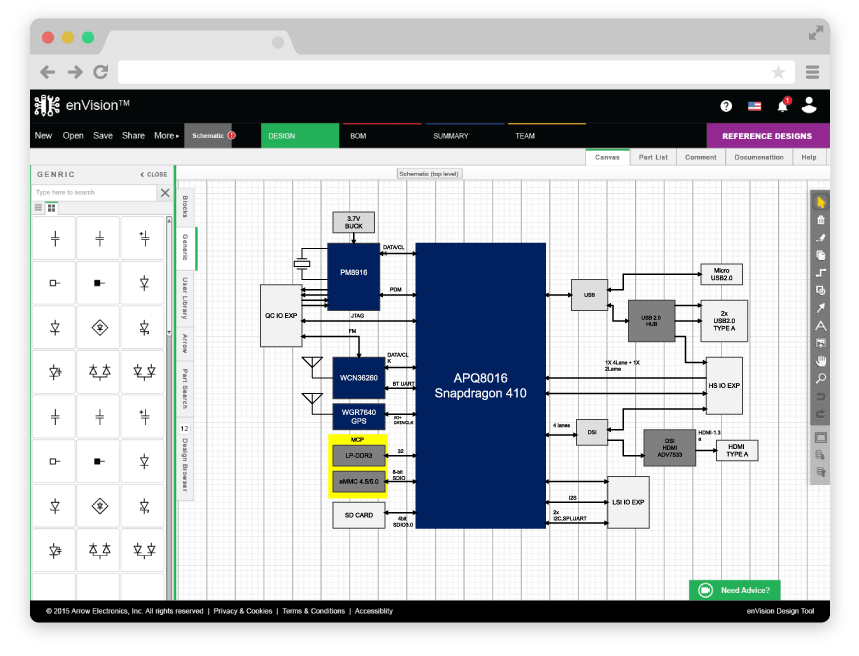
Task: Select the yellow pointer arrow tool
Action: (x=820, y=203)
